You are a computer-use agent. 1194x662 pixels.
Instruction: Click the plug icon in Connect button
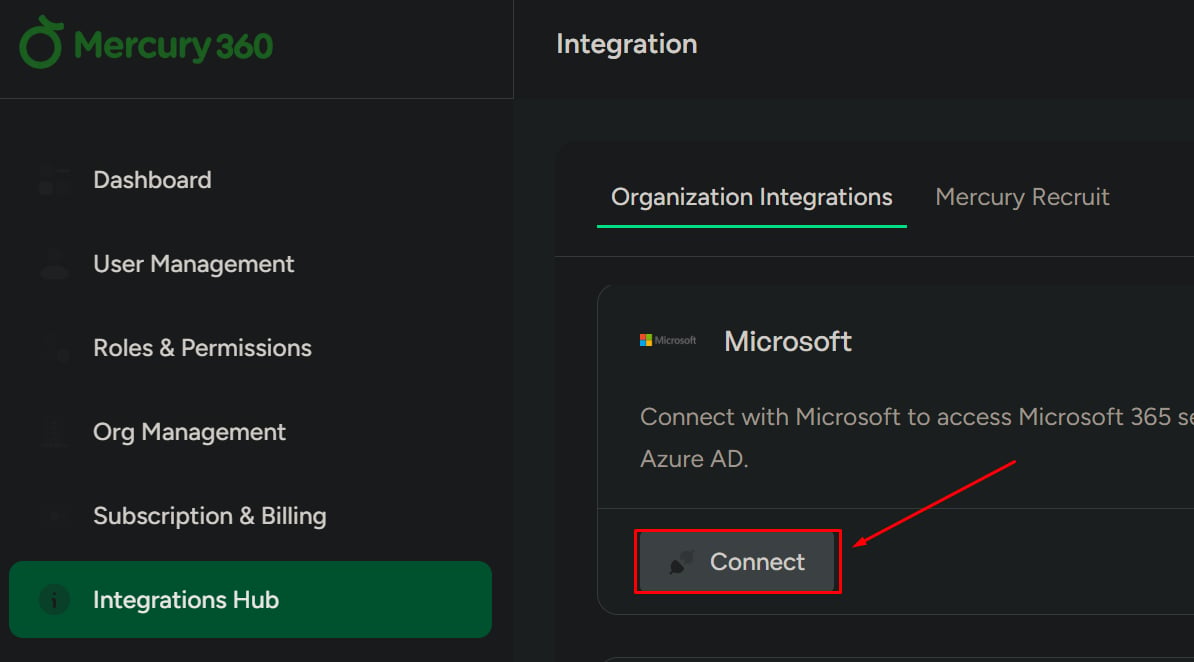click(681, 562)
